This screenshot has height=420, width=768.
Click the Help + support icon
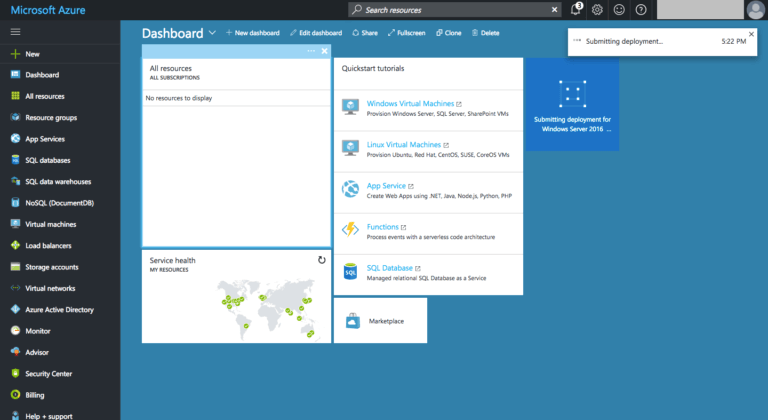point(15,416)
